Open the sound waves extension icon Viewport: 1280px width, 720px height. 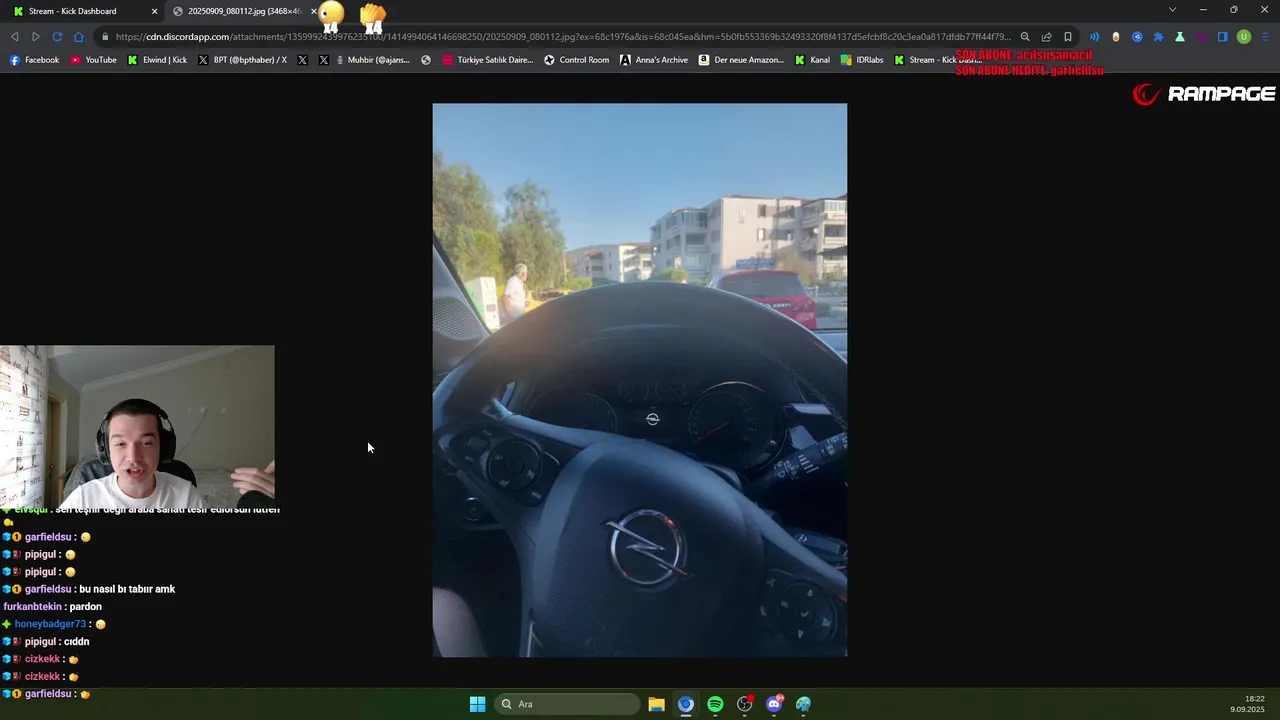tap(1094, 37)
